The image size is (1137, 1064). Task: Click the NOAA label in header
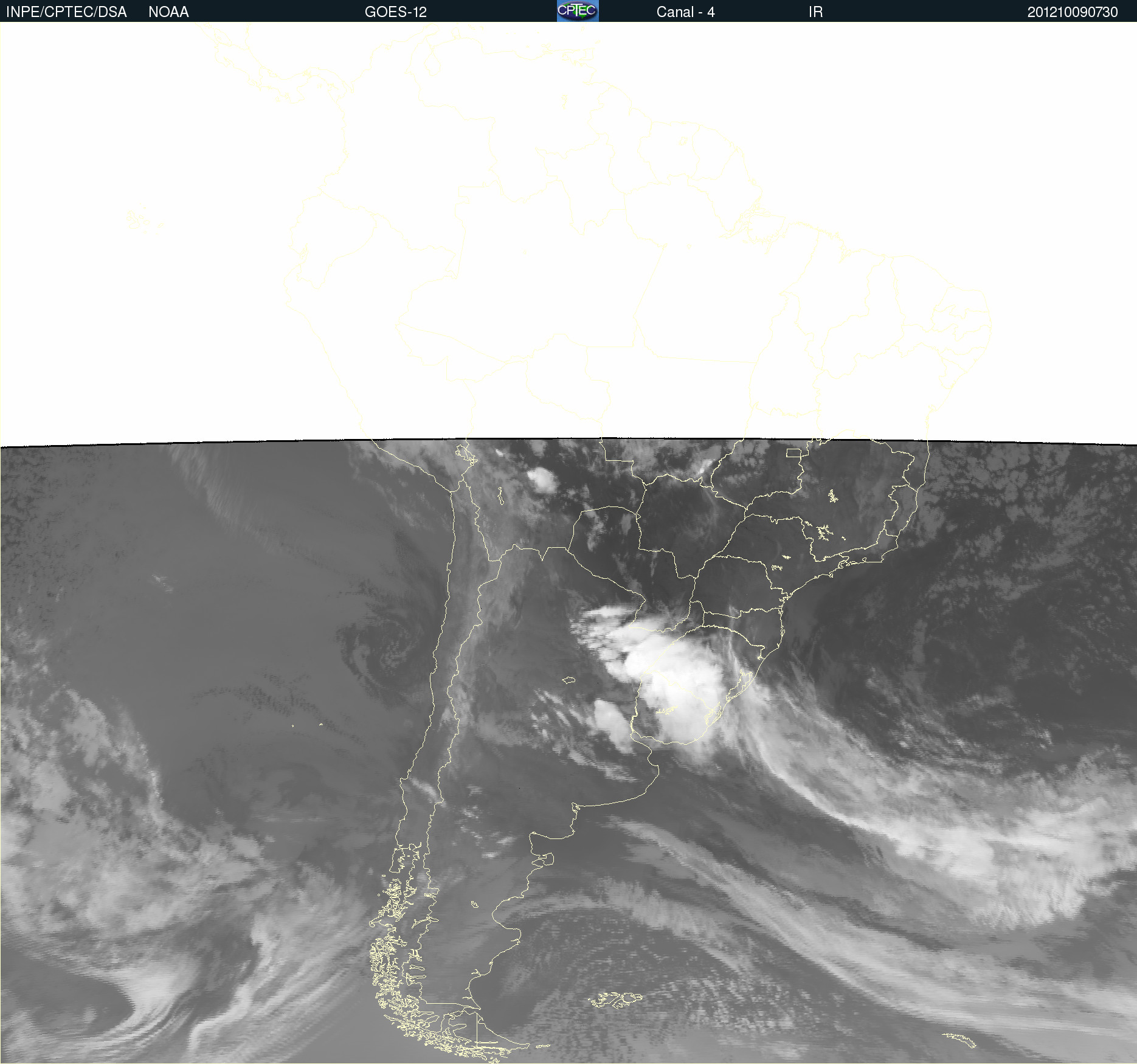coord(168,12)
